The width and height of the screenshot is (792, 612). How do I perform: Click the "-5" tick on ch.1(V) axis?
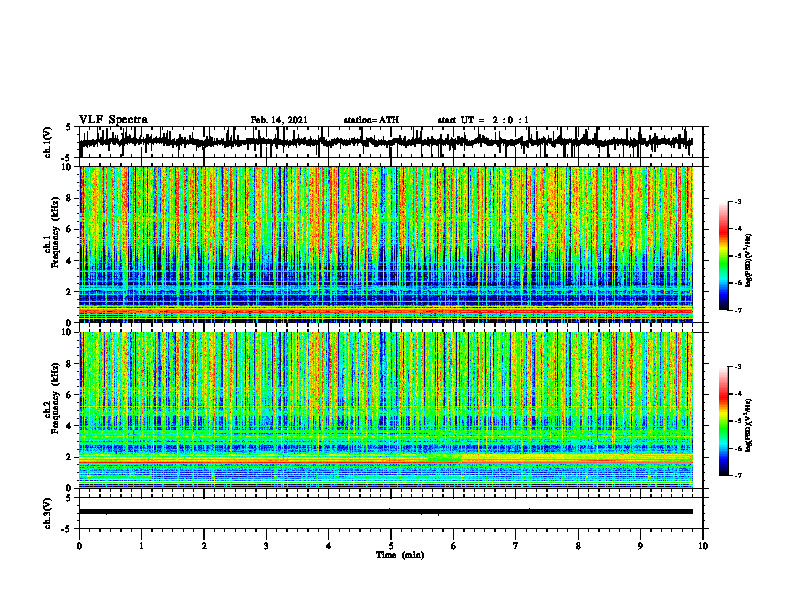click(x=68, y=157)
